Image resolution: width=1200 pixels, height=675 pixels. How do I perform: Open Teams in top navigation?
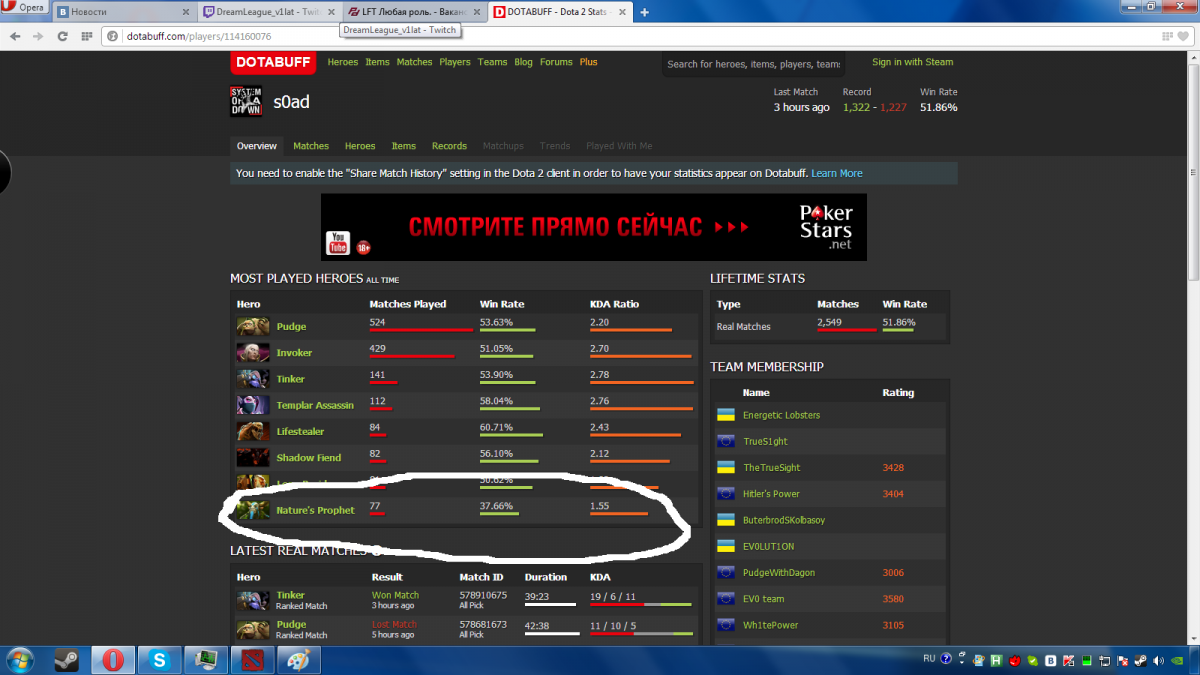pos(492,62)
